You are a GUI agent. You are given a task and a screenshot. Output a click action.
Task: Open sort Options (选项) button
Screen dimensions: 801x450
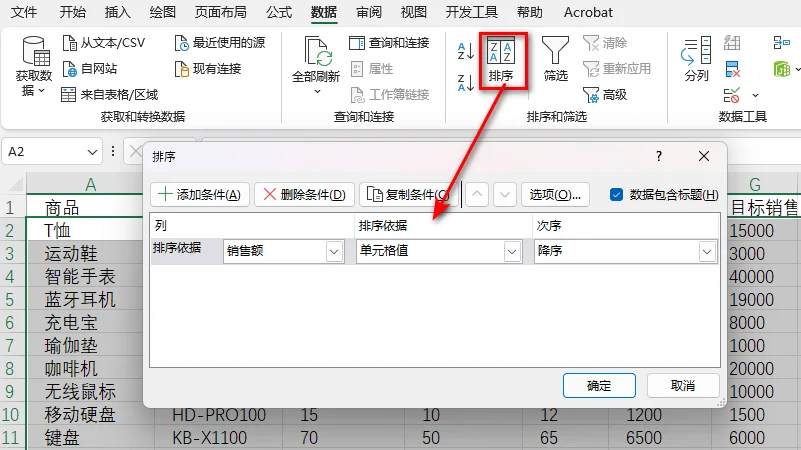pos(555,195)
